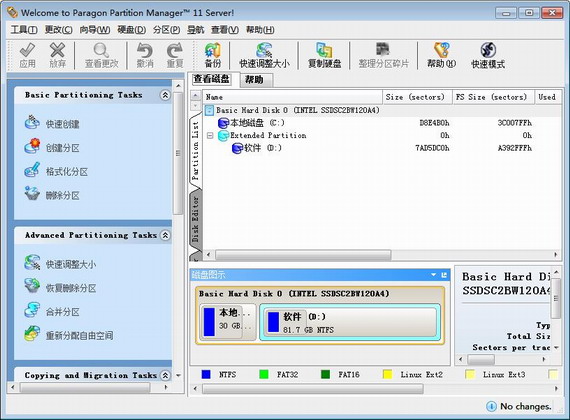The image size is (570, 420).
Task: Click the legend horizontal scrollbar thumb
Action: click(313, 389)
